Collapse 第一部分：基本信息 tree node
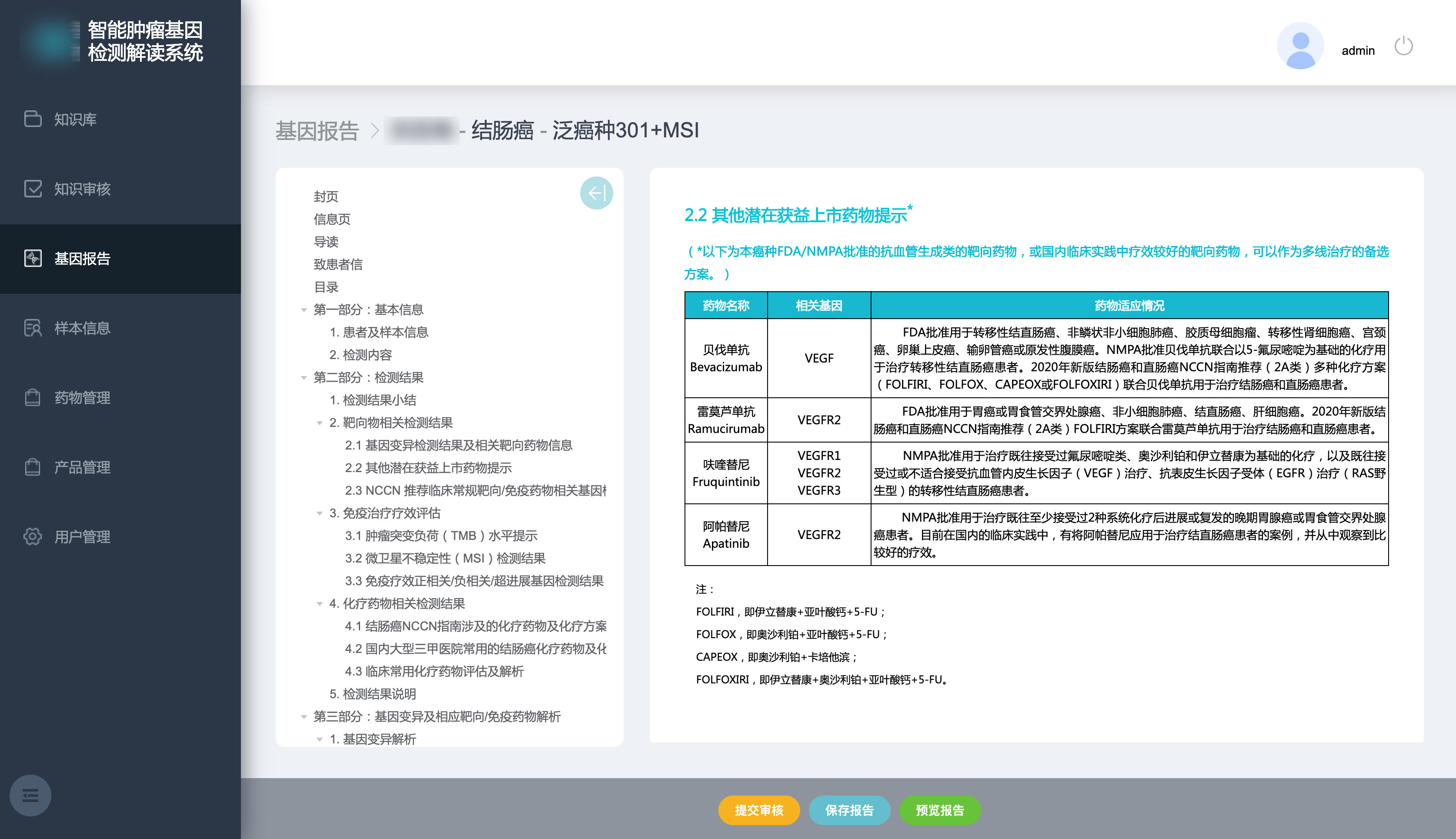 tap(304, 310)
